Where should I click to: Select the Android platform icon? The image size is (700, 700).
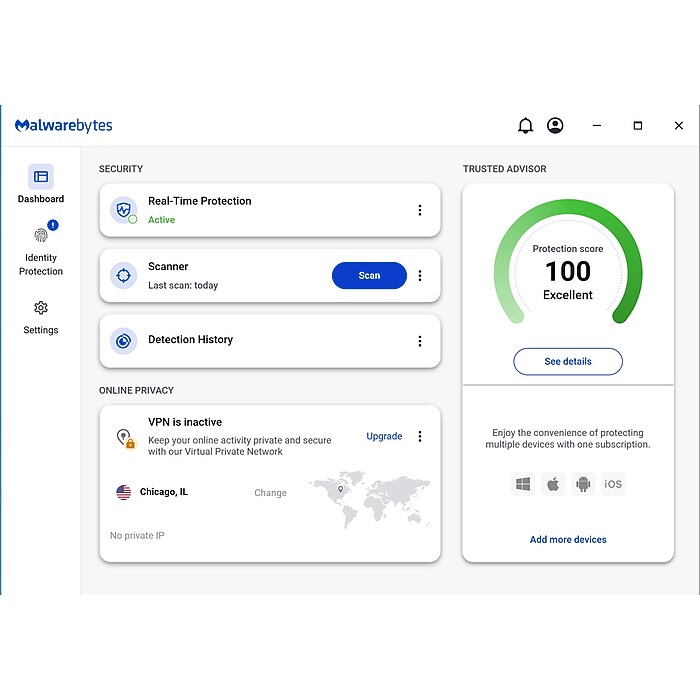583,484
